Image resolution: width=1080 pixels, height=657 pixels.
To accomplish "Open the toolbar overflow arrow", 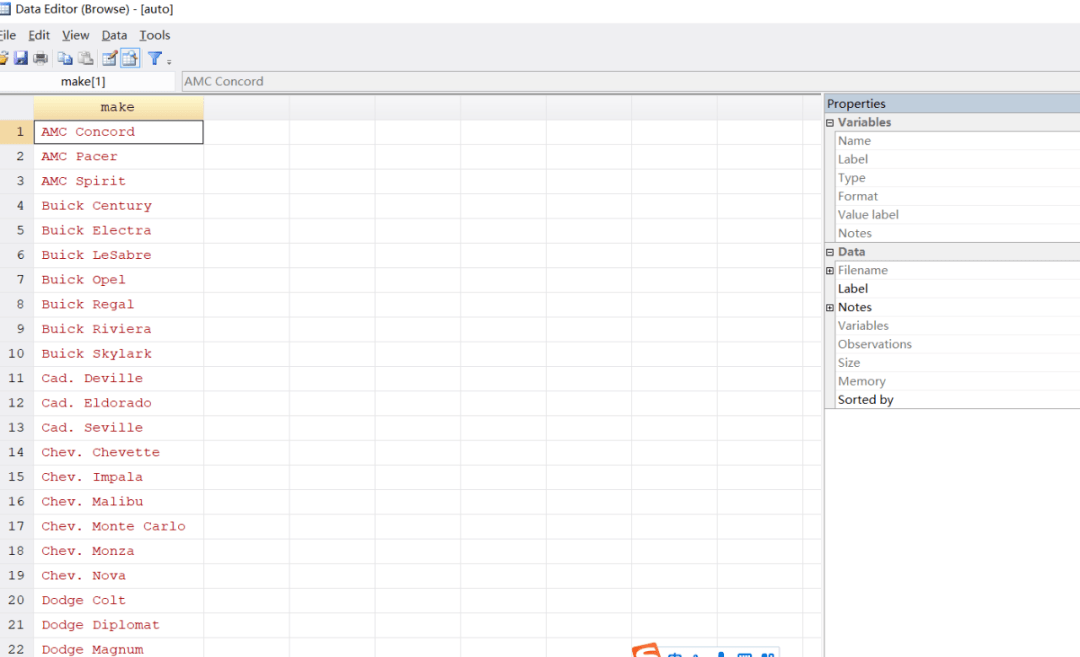I will (169, 61).
